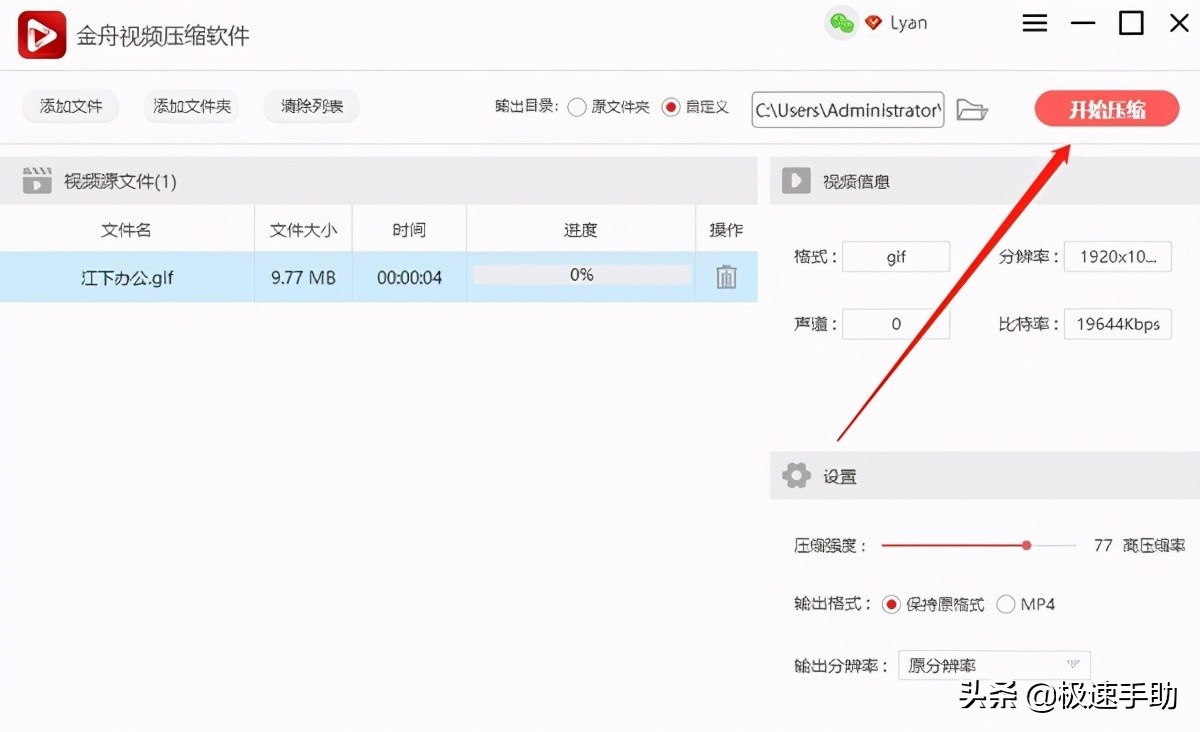
Task: Click the app logo play icon
Action: 40,33
